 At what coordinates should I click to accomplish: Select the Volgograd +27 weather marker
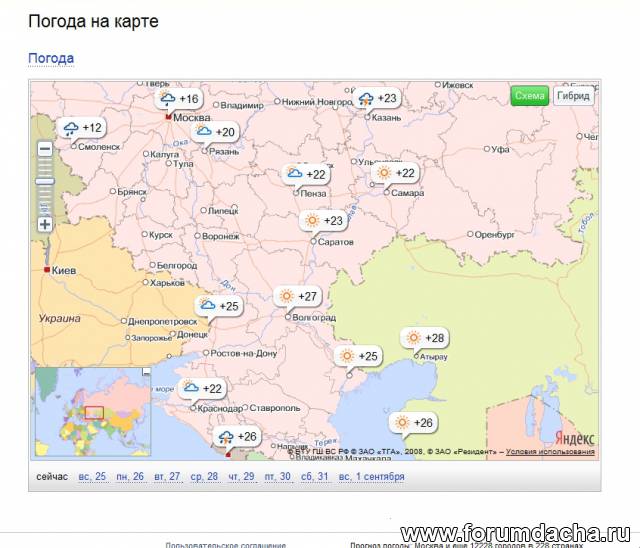click(x=297, y=296)
